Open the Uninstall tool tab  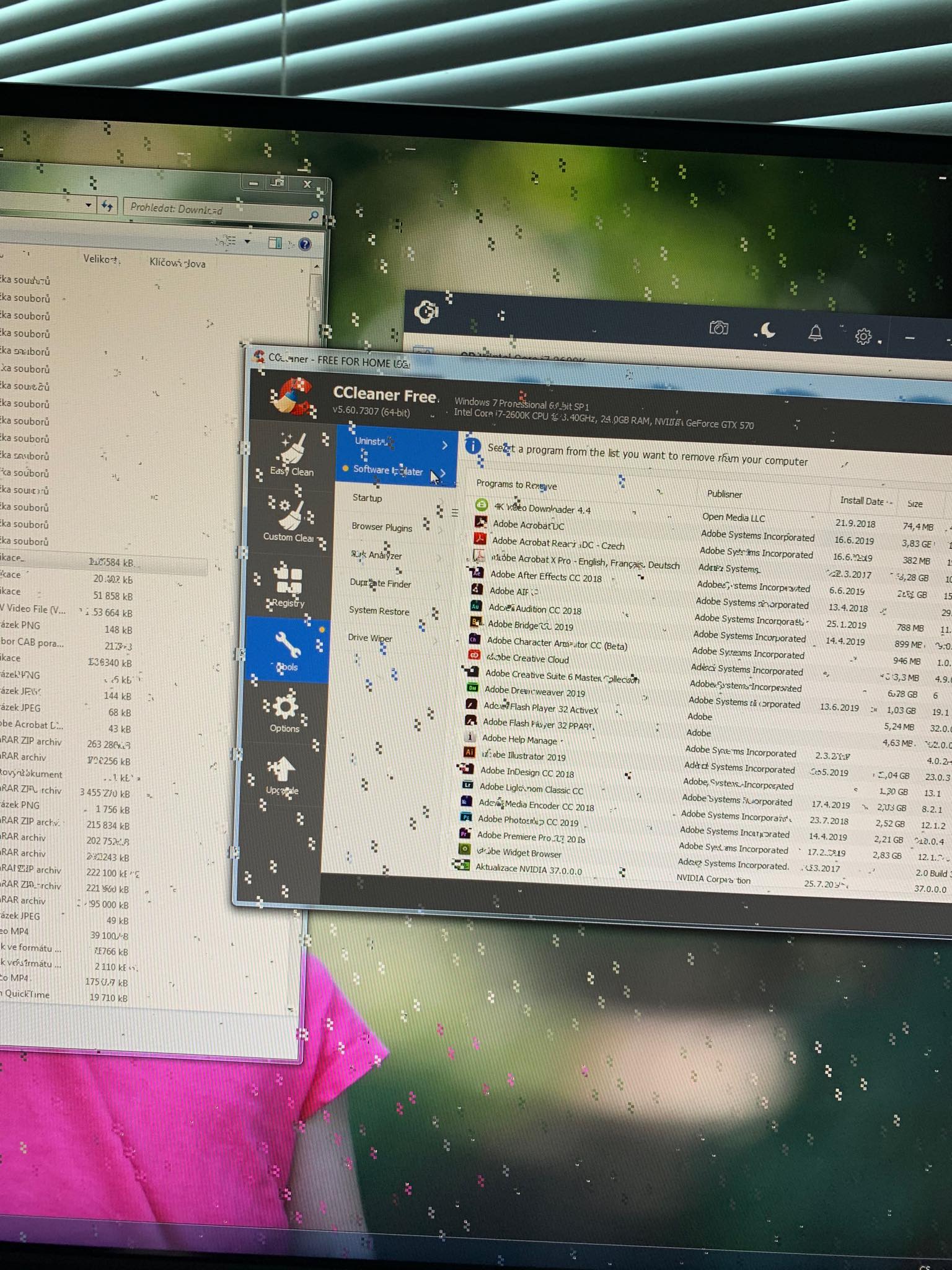[x=397, y=442]
